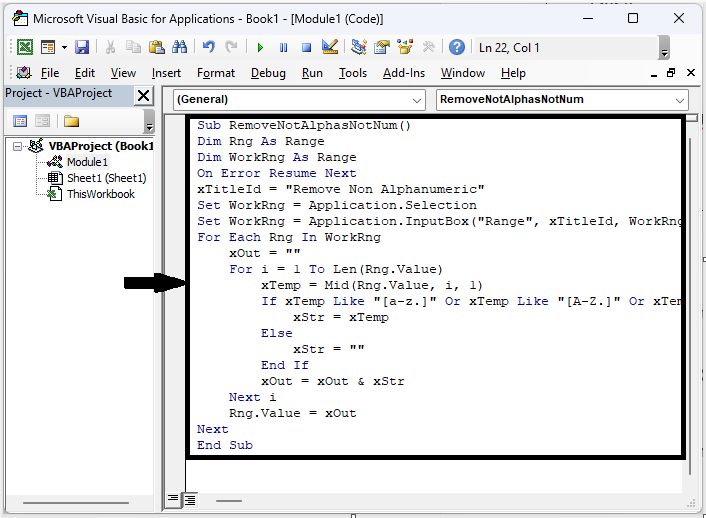Image resolution: width=706 pixels, height=518 pixels.
Task: Click the "Rng.Value = xOut" line
Action: click(x=293, y=413)
